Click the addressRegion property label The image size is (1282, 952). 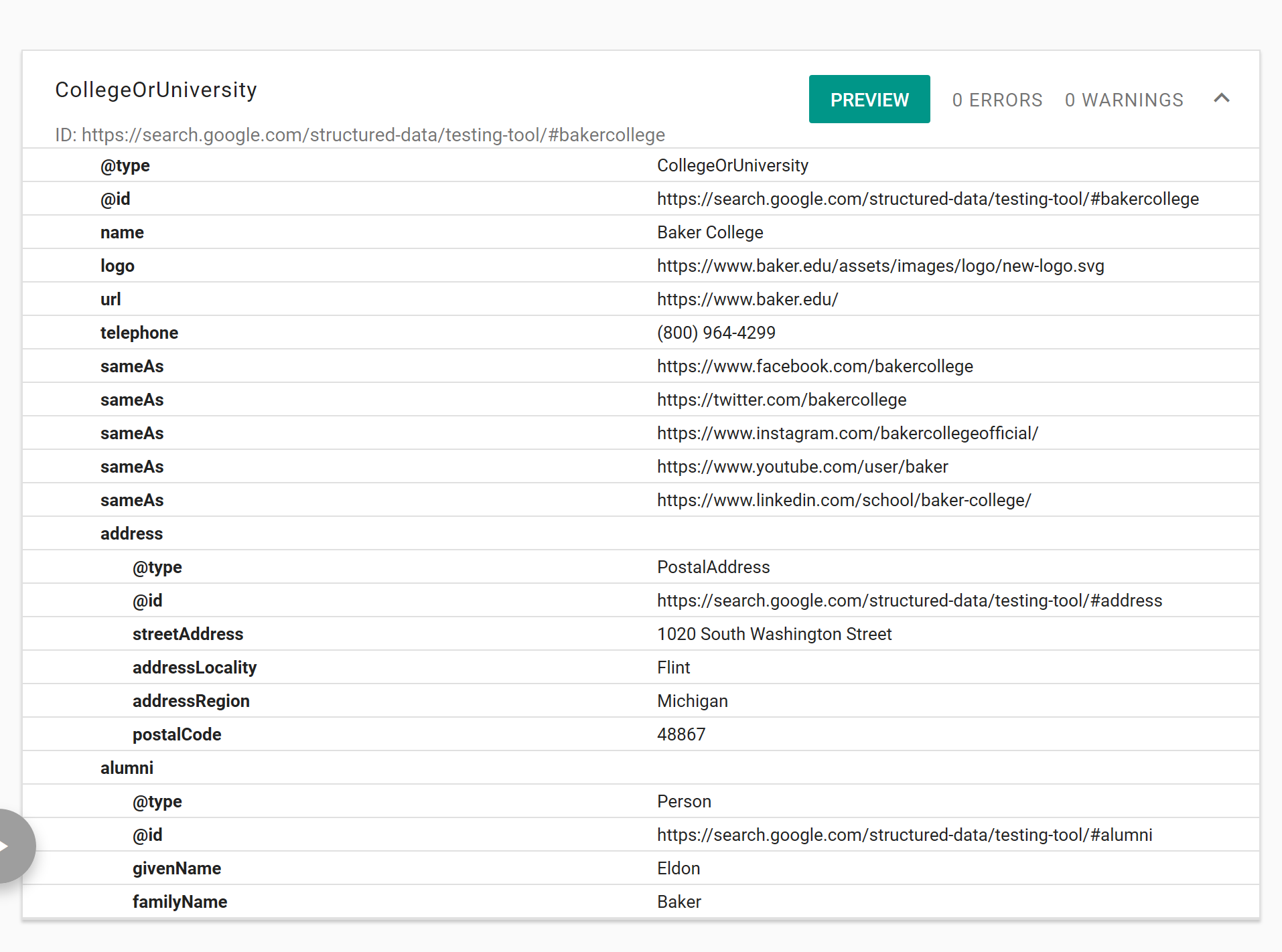pos(191,701)
